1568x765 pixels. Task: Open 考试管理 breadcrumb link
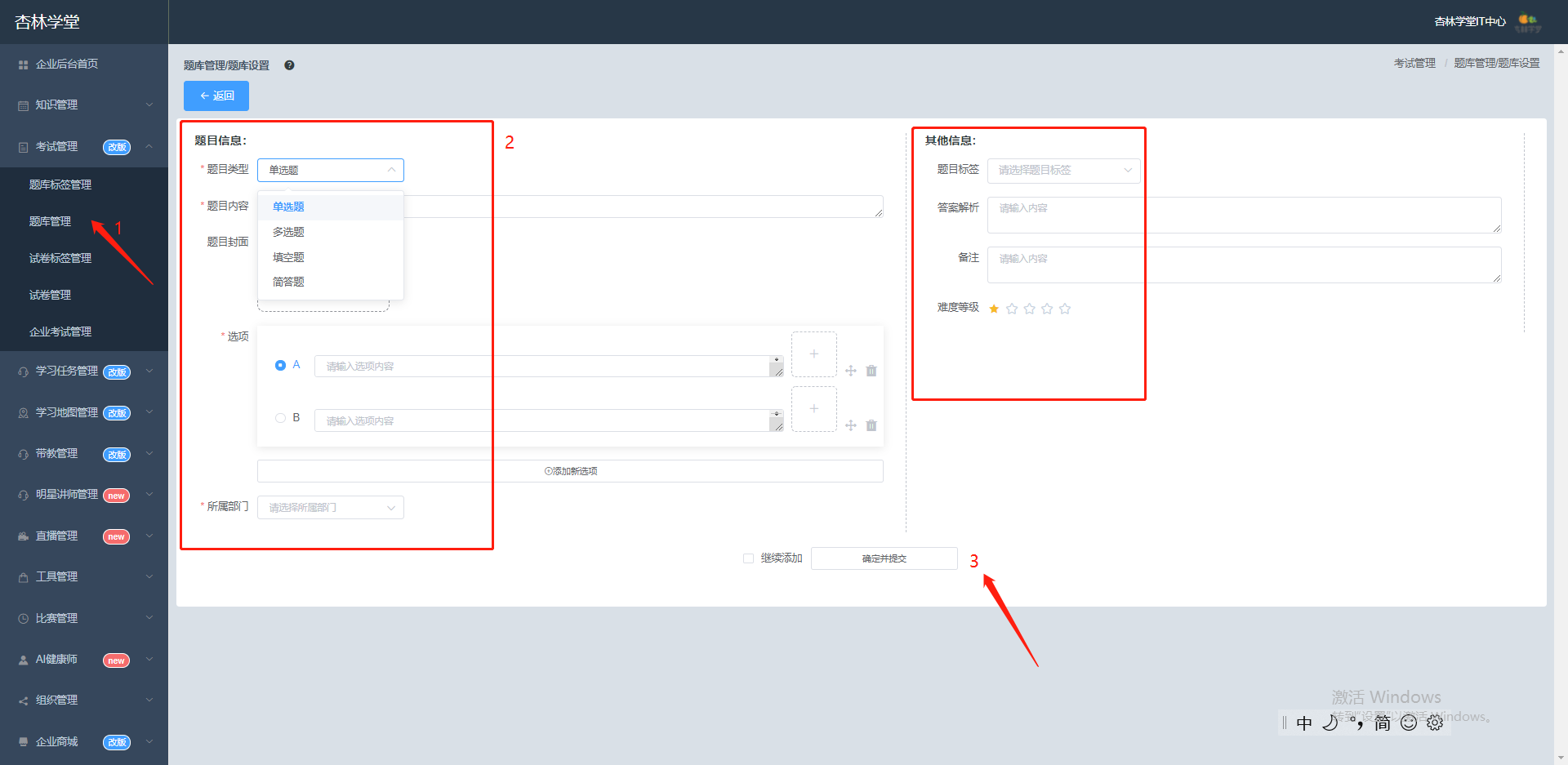(x=1414, y=63)
